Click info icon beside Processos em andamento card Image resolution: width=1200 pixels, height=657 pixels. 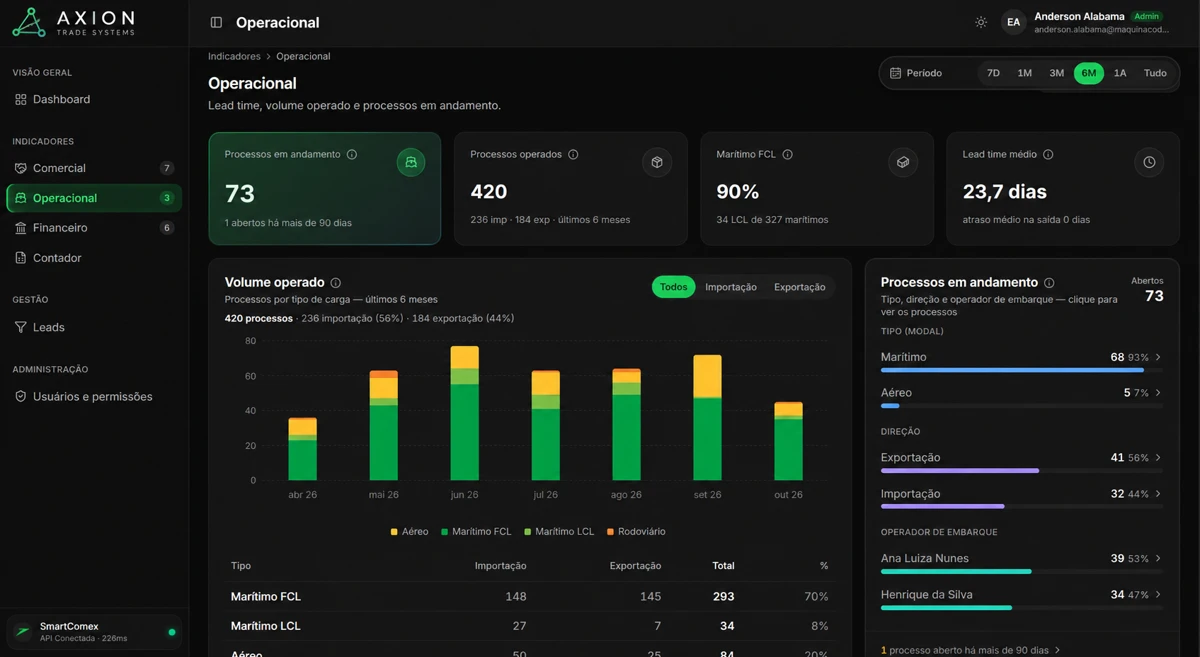pos(352,155)
